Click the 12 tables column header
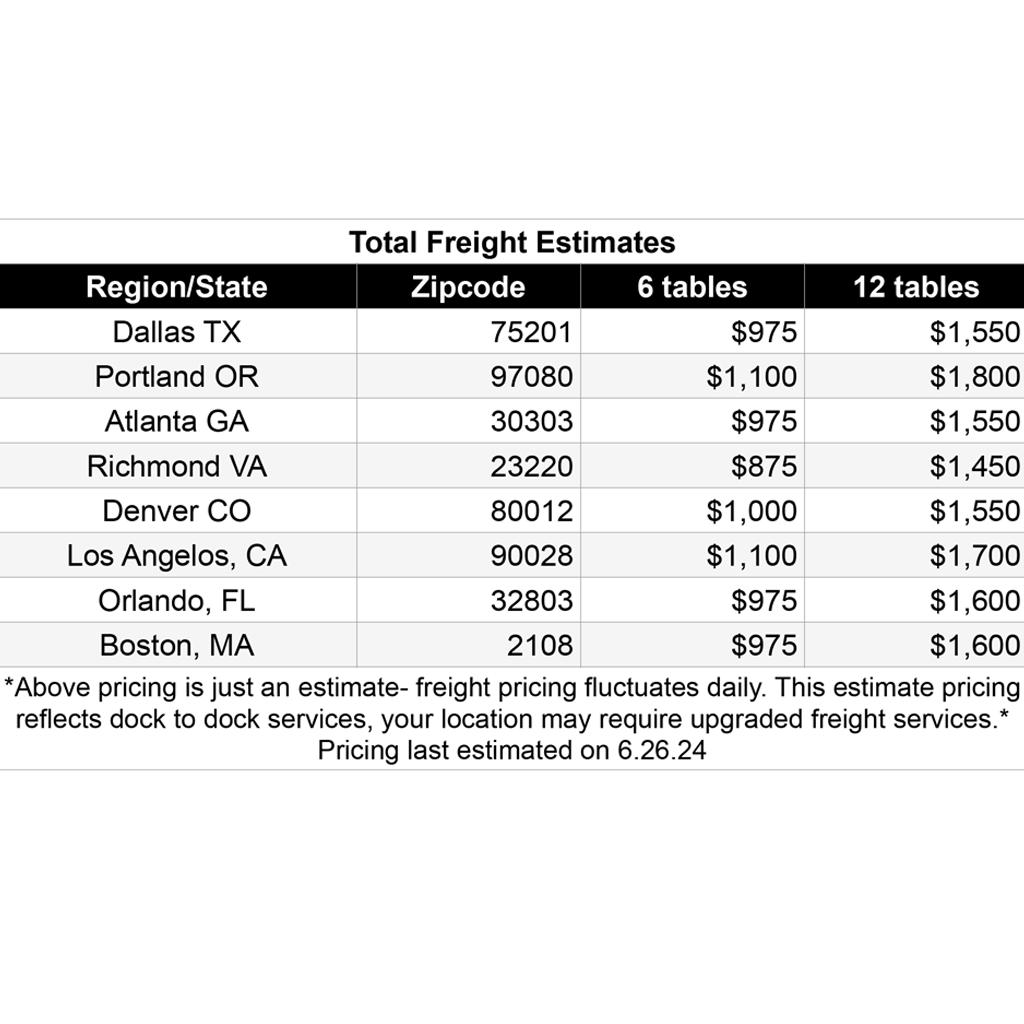Image resolution: width=1024 pixels, height=1024 pixels. click(x=915, y=287)
